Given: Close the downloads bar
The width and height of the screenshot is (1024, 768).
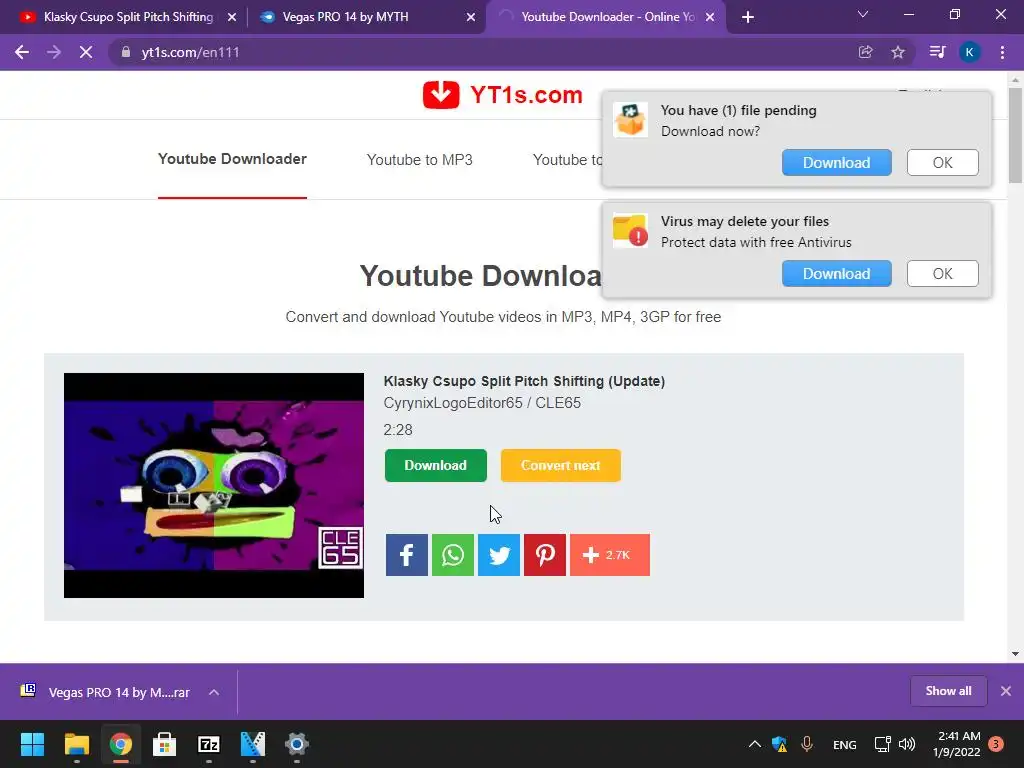Looking at the screenshot, I should (x=1006, y=691).
